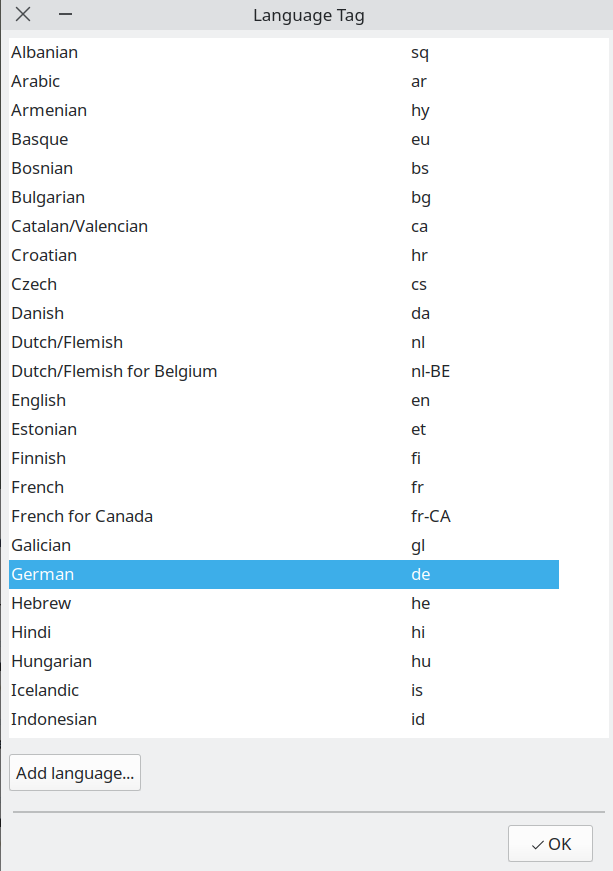Image resolution: width=613 pixels, height=871 pixels.
Task: Choose Catalan/Valencian language row
Action: click(x=80, y=226)
